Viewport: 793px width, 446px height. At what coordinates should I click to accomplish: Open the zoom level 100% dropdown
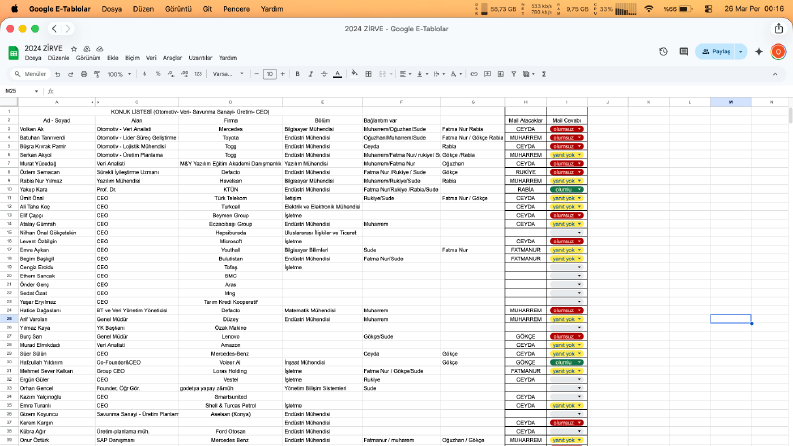pos(119,74)
